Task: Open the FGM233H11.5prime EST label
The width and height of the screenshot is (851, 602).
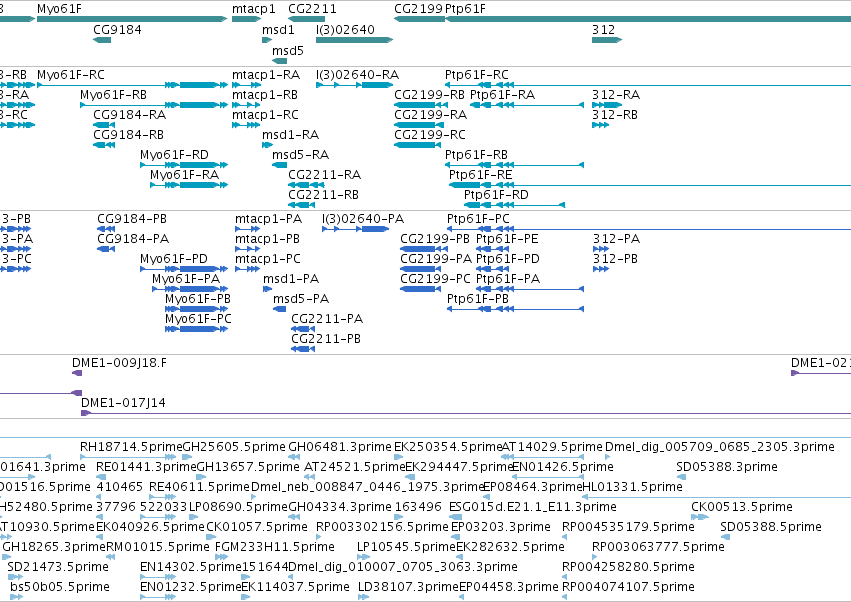Action: click(275, 547)
